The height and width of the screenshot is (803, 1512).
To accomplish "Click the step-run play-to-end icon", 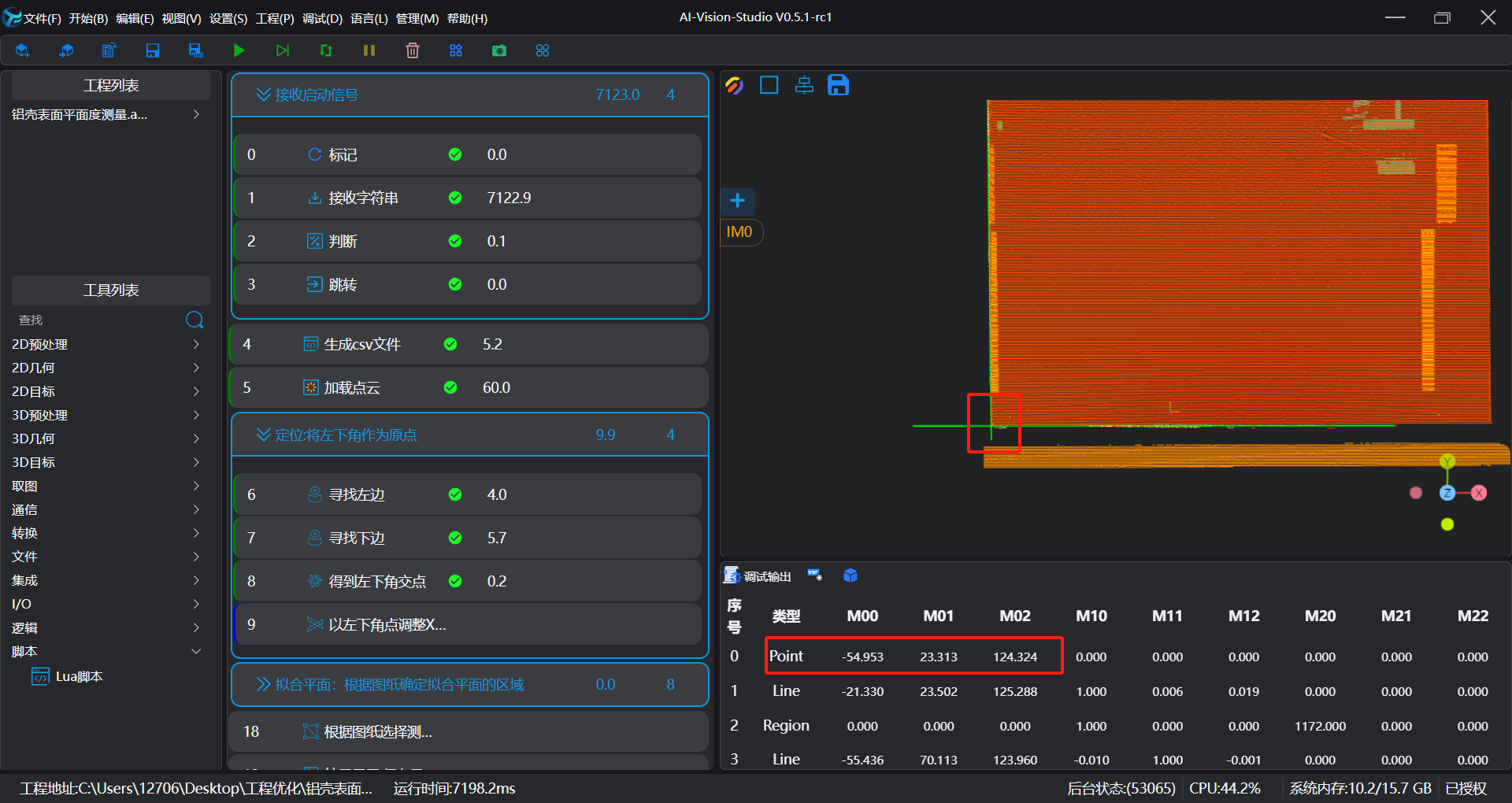I will coord(283,50).
